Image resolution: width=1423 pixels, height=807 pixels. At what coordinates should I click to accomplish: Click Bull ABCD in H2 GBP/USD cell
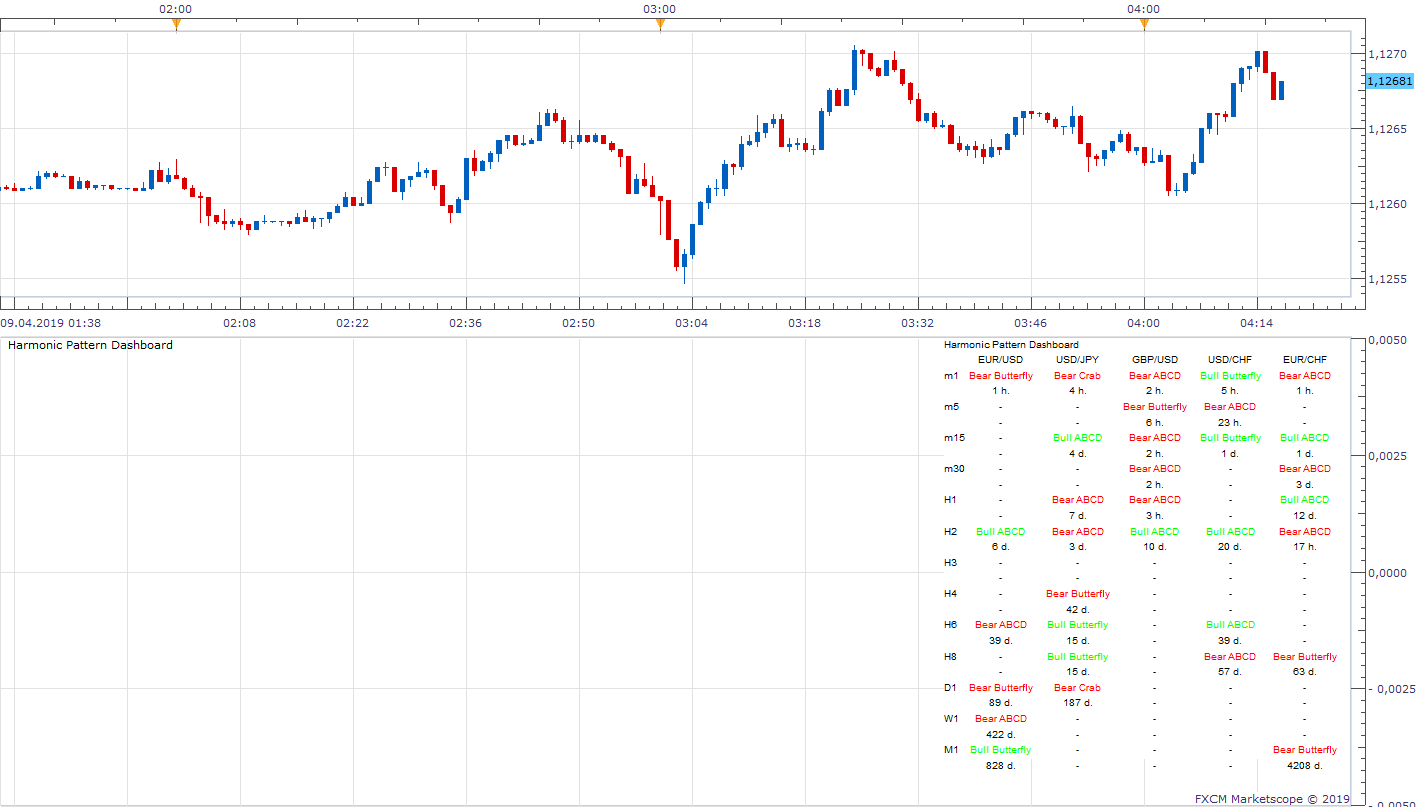[1155, 532]
